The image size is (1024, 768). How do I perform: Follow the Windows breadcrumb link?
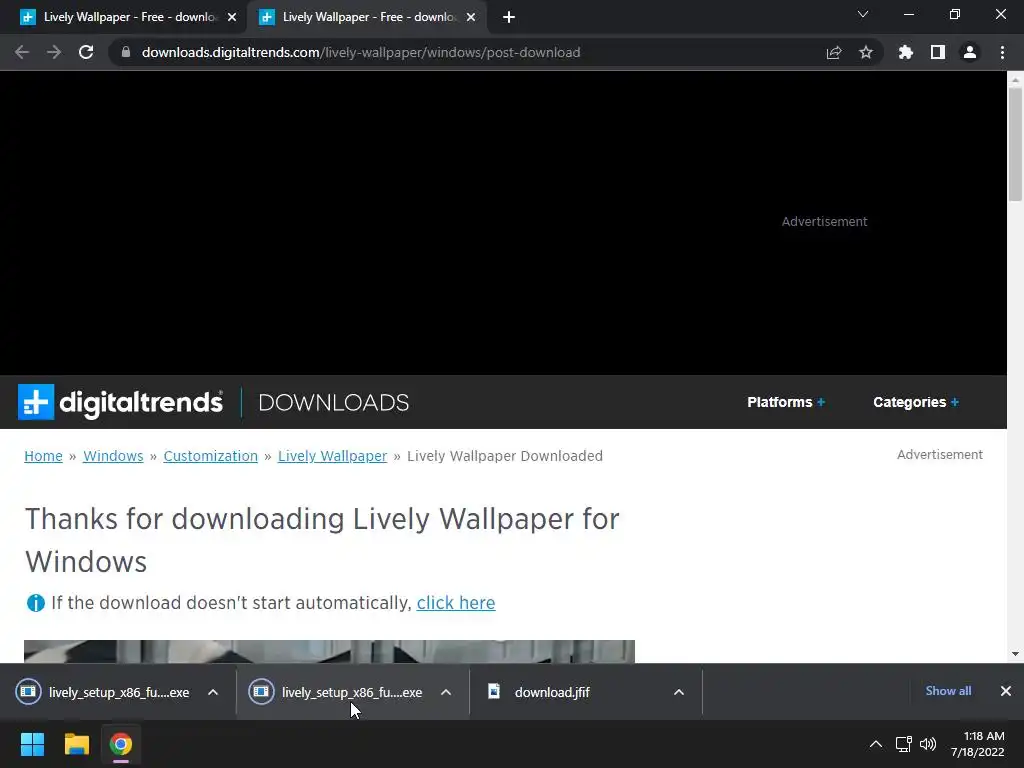pos(113,456)
